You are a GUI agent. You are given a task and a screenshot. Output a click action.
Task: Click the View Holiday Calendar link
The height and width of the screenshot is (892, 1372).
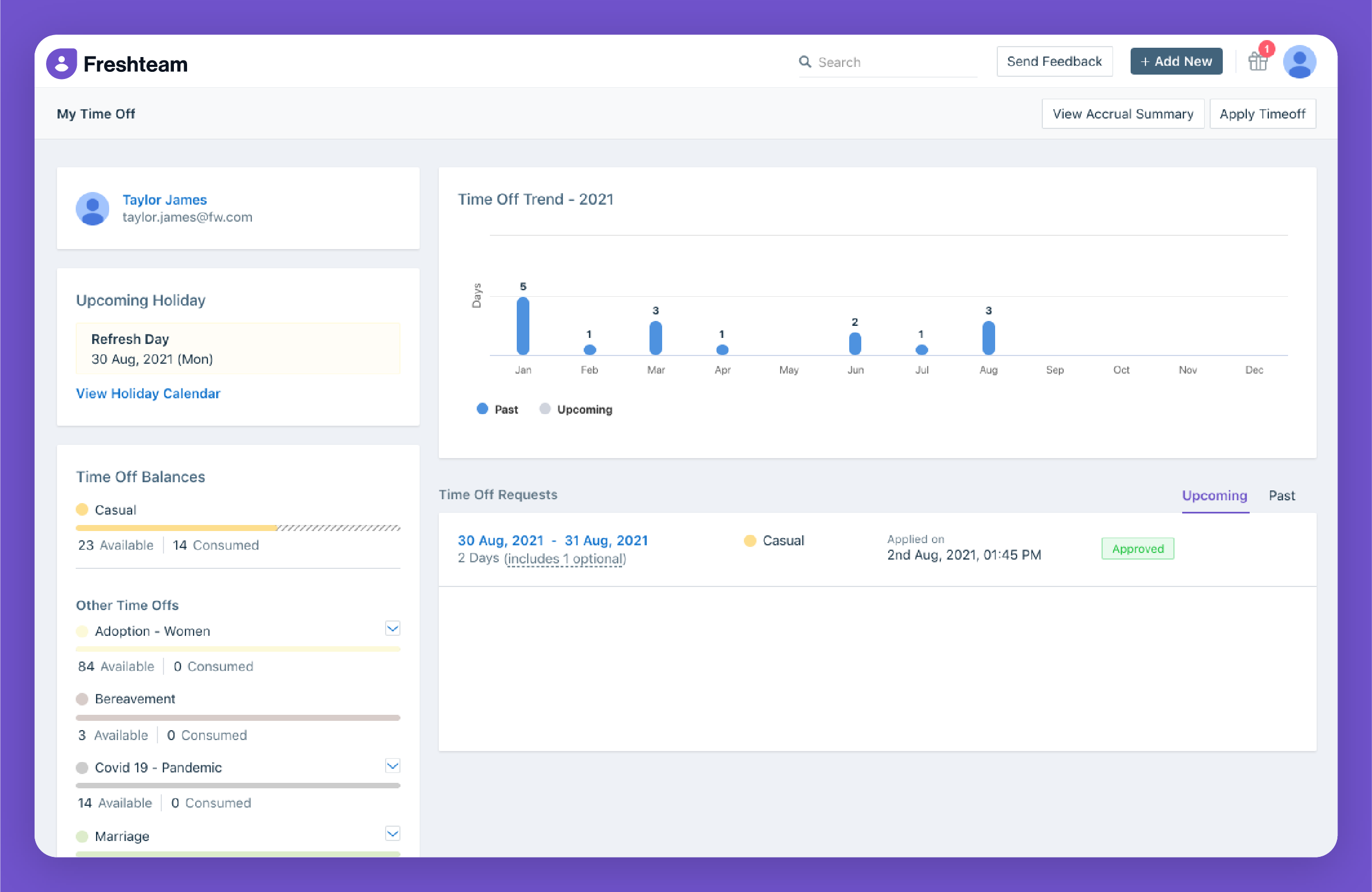coord(147,392)
